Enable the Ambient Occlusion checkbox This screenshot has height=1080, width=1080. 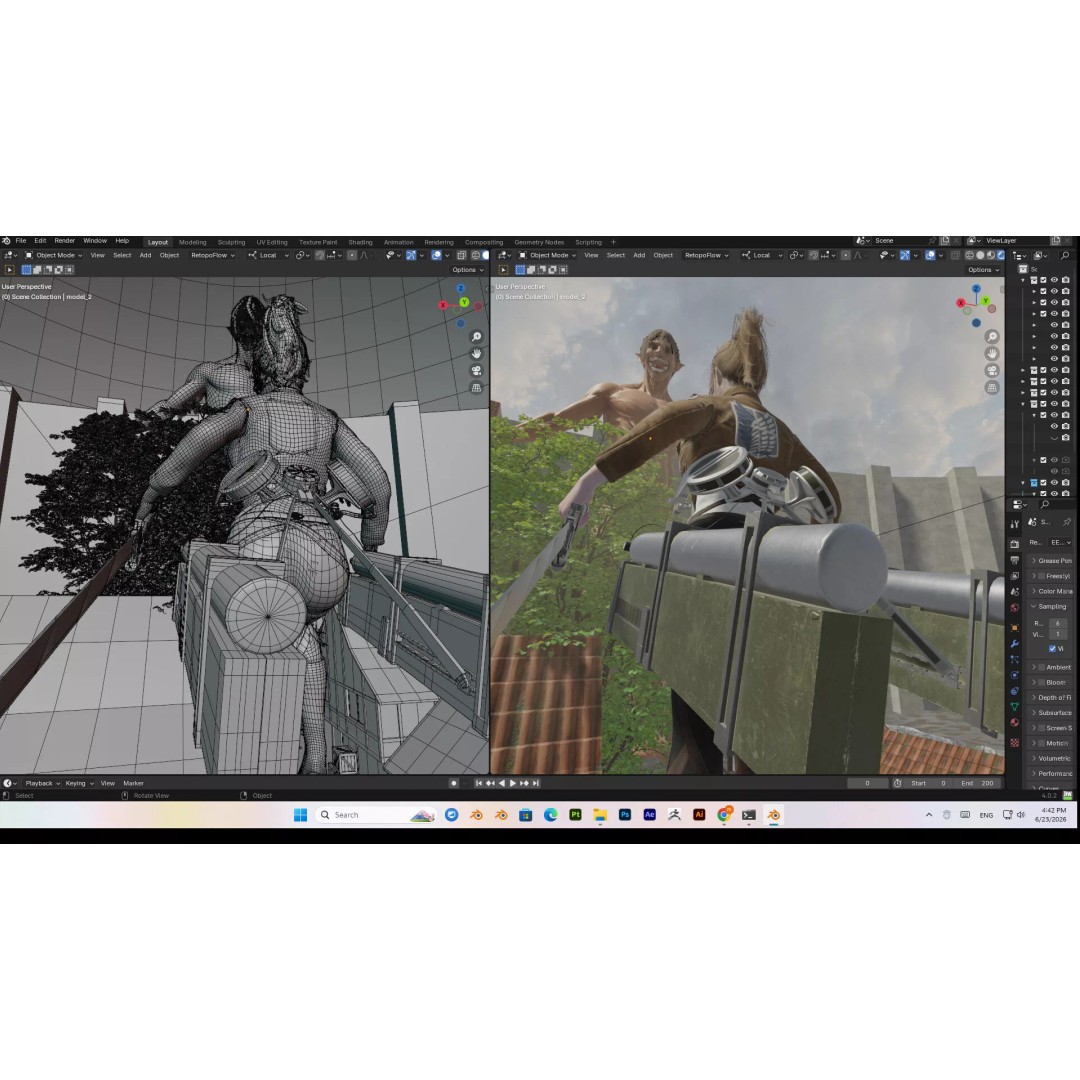1041,667
